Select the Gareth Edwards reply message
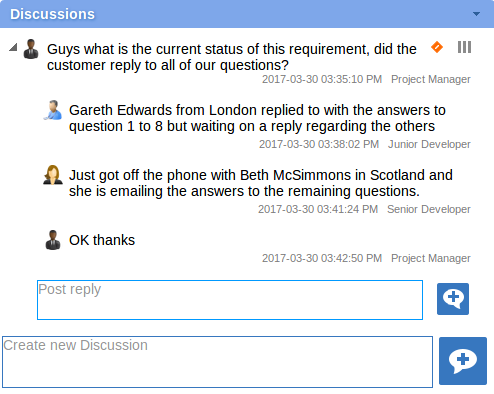The width and height of the screenshot is (494, 394). tap(257, 118)
